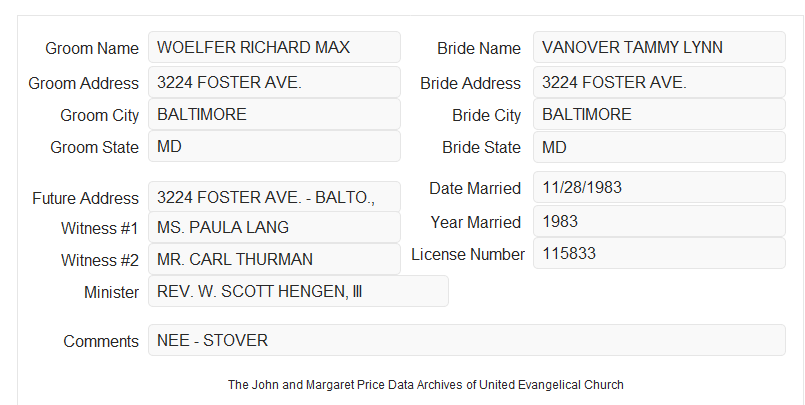Click the Minister field

pyautogui.click(x=298, y=291)
